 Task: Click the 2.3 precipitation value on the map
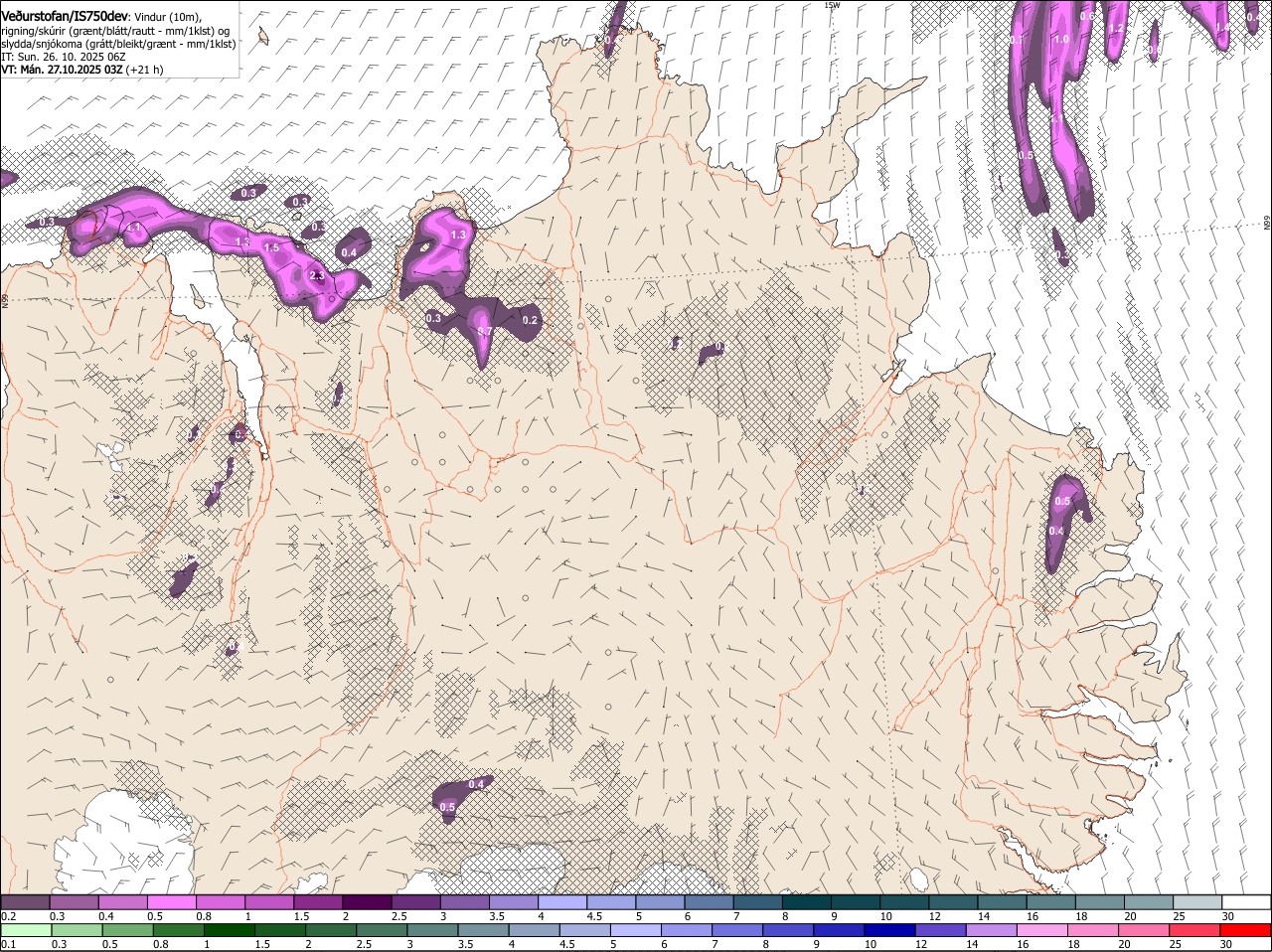(x=317, y=275)
